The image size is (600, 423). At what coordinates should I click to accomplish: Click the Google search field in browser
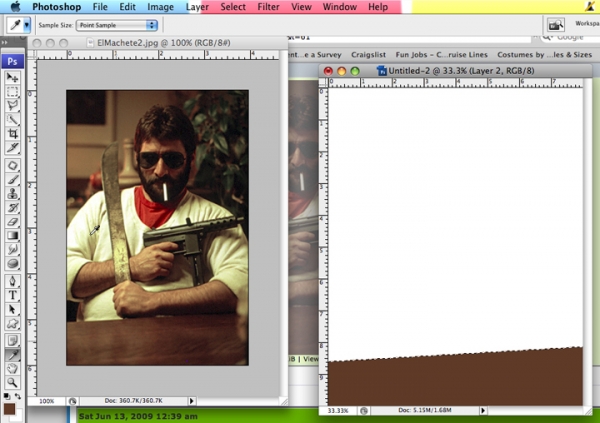pyautogui.click(x=570, y=38)
